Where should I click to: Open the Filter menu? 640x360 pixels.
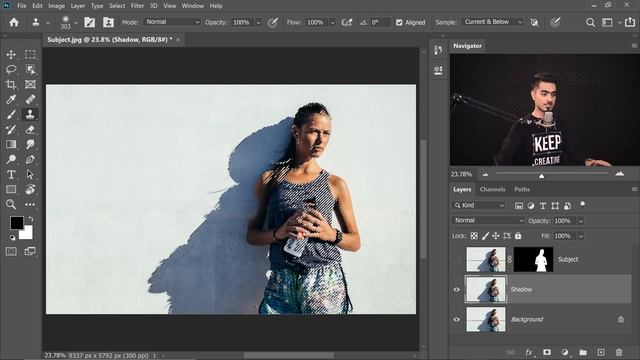tap(137, 6)
